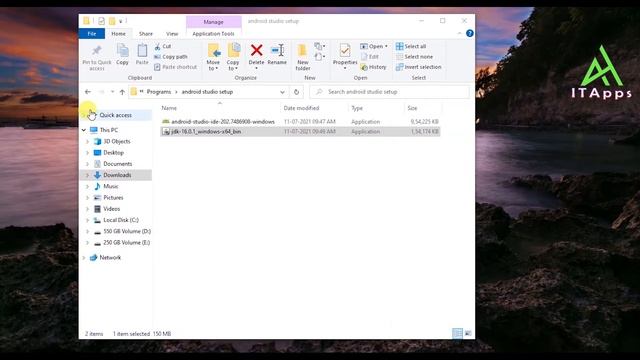Open 550 GB Volume (D:) in sidebar
Screen dimensions: 640x360
(x=127, y=231)
